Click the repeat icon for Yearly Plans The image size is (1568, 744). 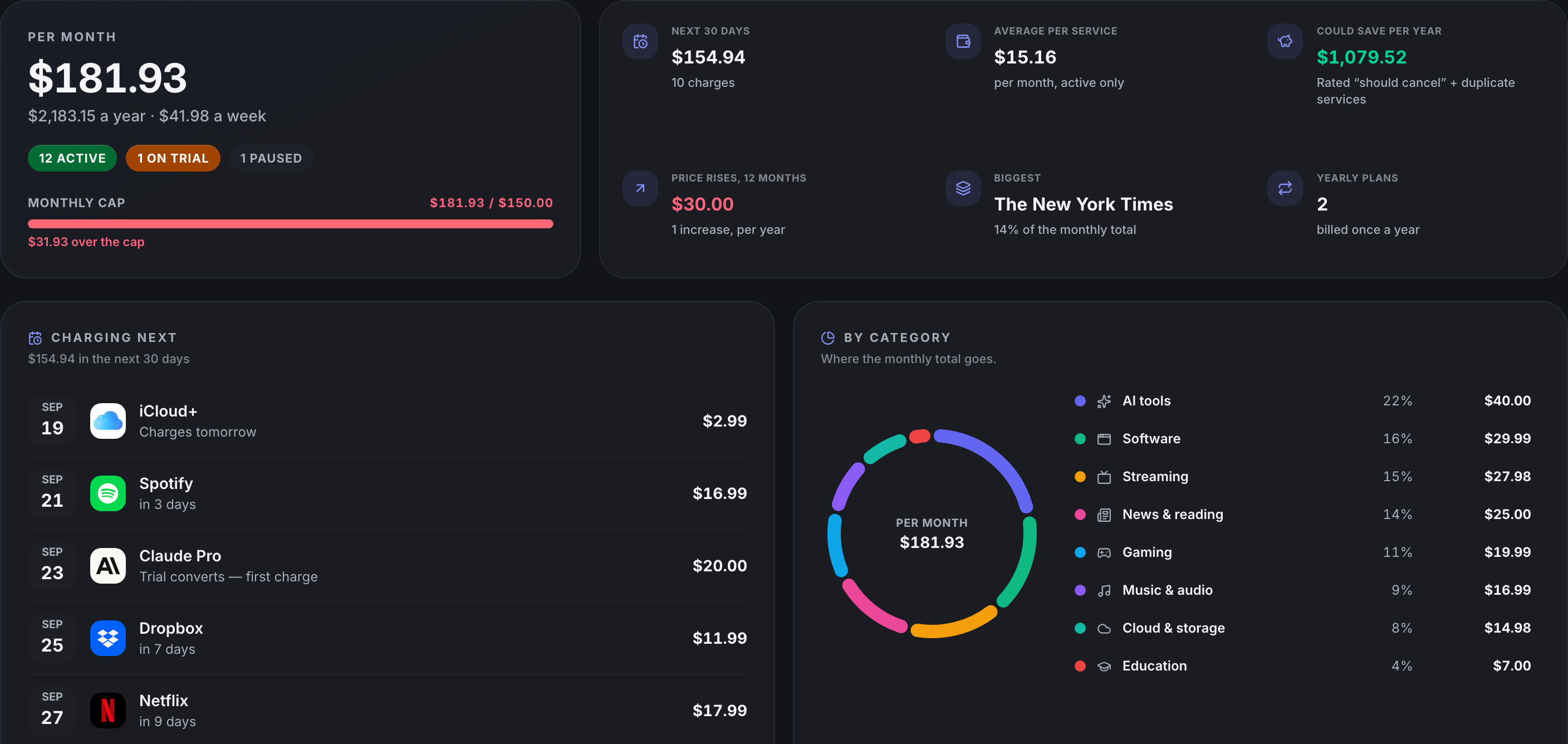(x=1285, y=188)
